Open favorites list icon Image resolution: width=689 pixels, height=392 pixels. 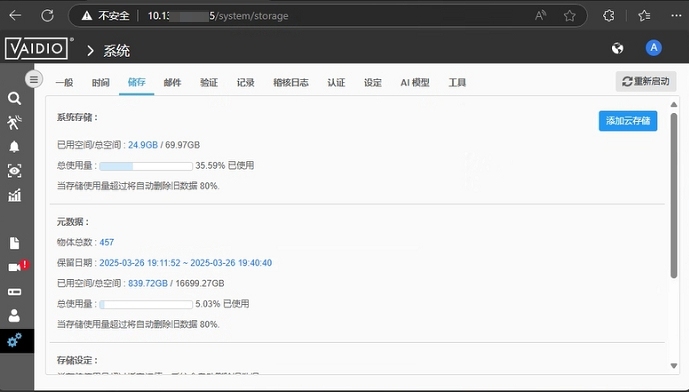(x=644, y=16)
